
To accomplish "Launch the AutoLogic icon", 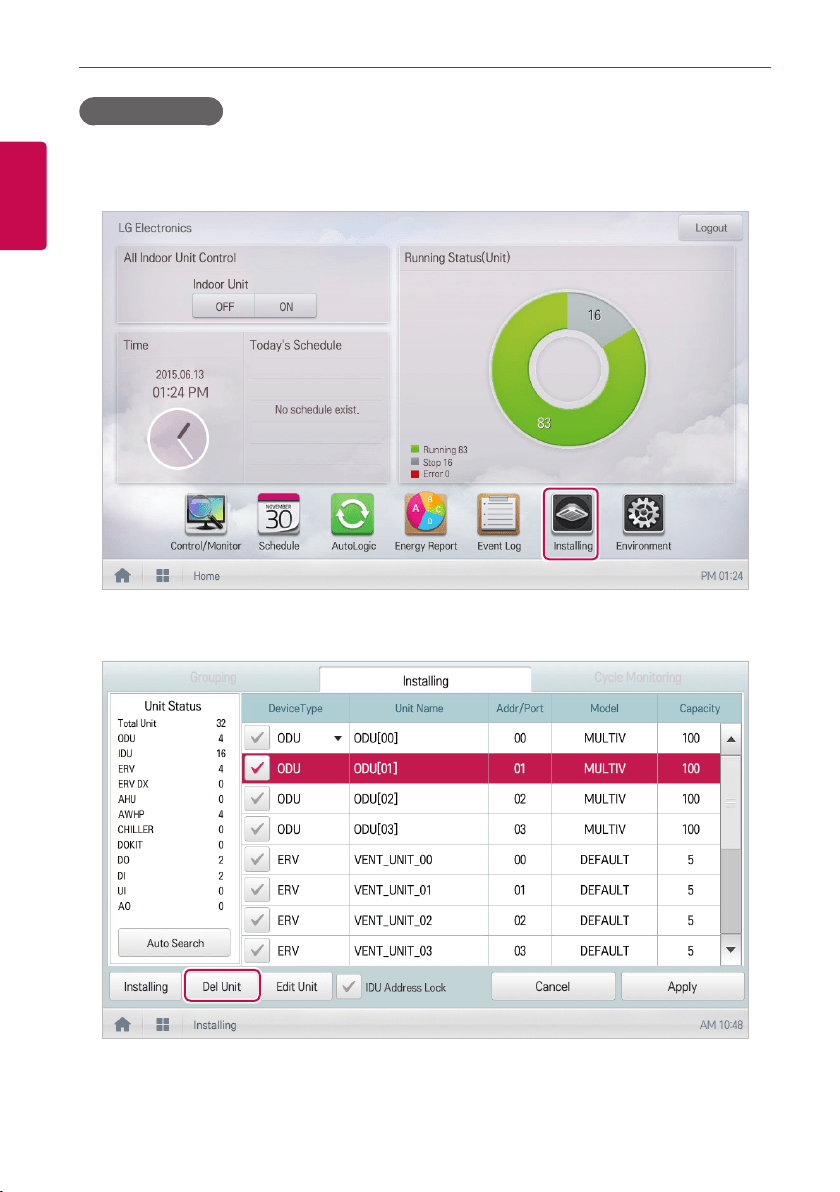I will point(353,514).
